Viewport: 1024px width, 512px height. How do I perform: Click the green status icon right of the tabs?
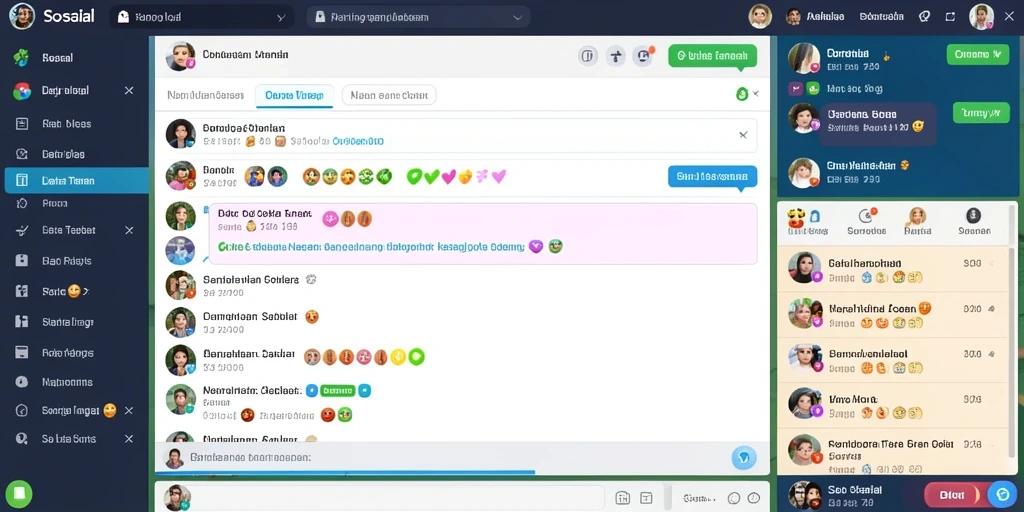[x=742, y=94]
